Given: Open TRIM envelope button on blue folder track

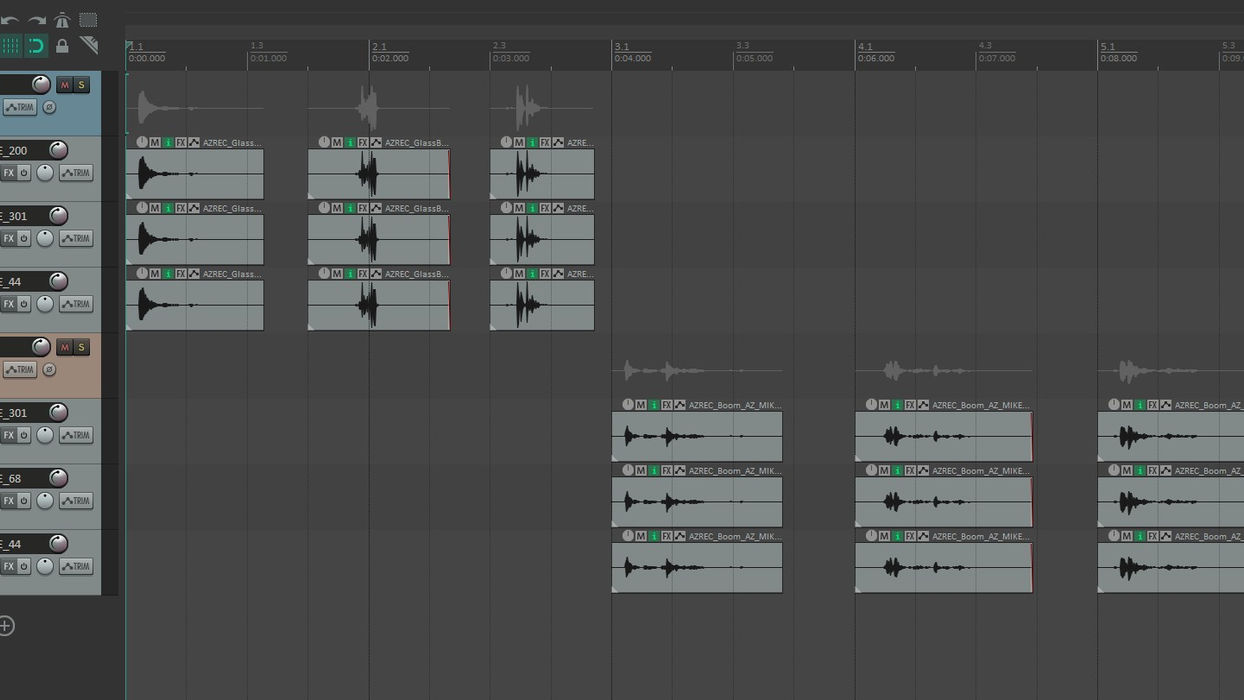Looking at the screenshot, I should [x=19, y=107].
